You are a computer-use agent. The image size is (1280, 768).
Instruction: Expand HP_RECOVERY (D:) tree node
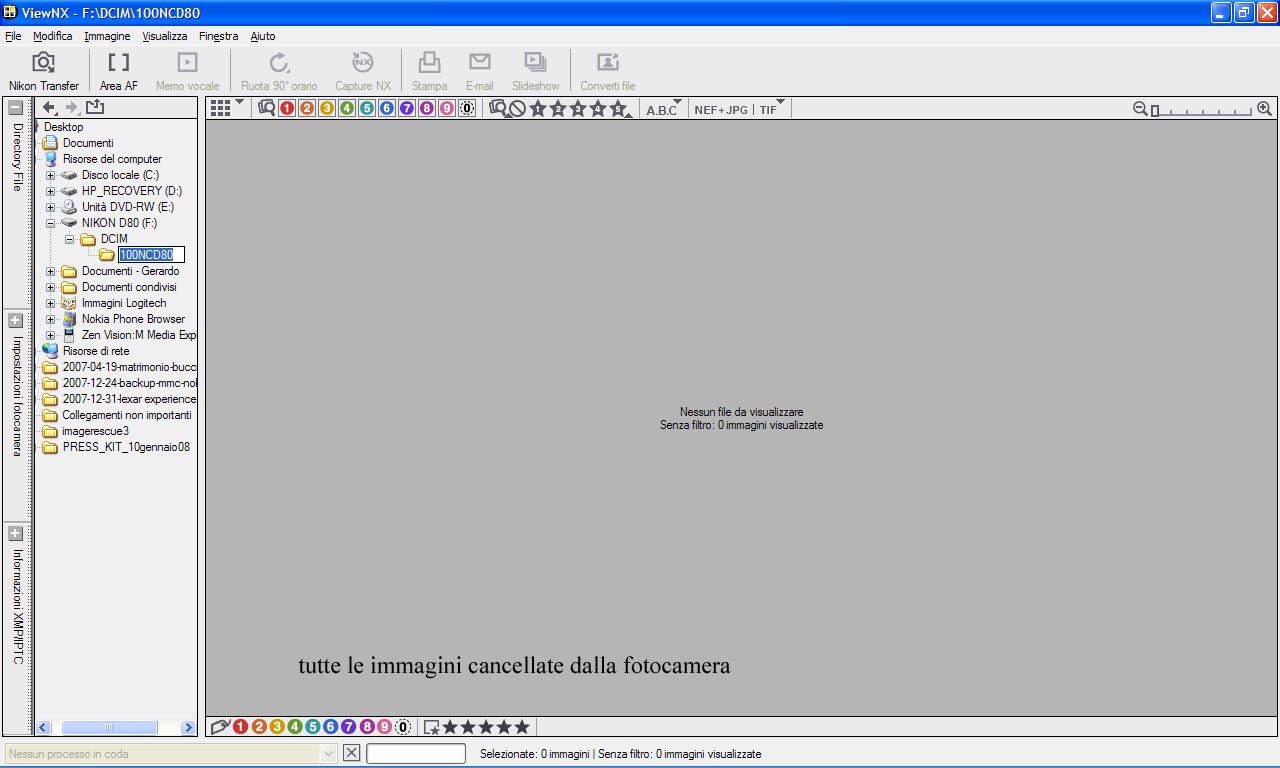[50, 191]
